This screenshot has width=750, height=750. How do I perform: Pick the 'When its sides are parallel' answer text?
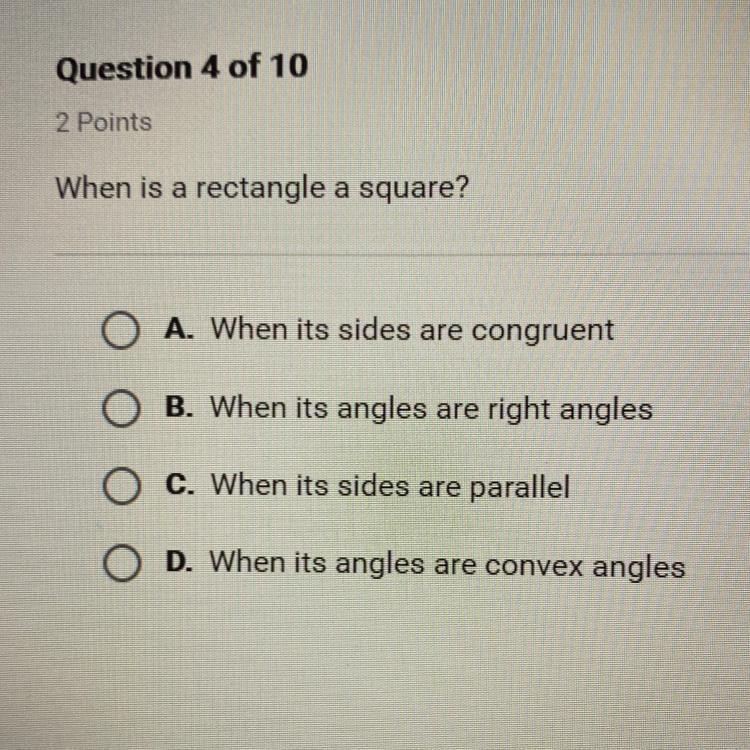click(x=391, y=487)
